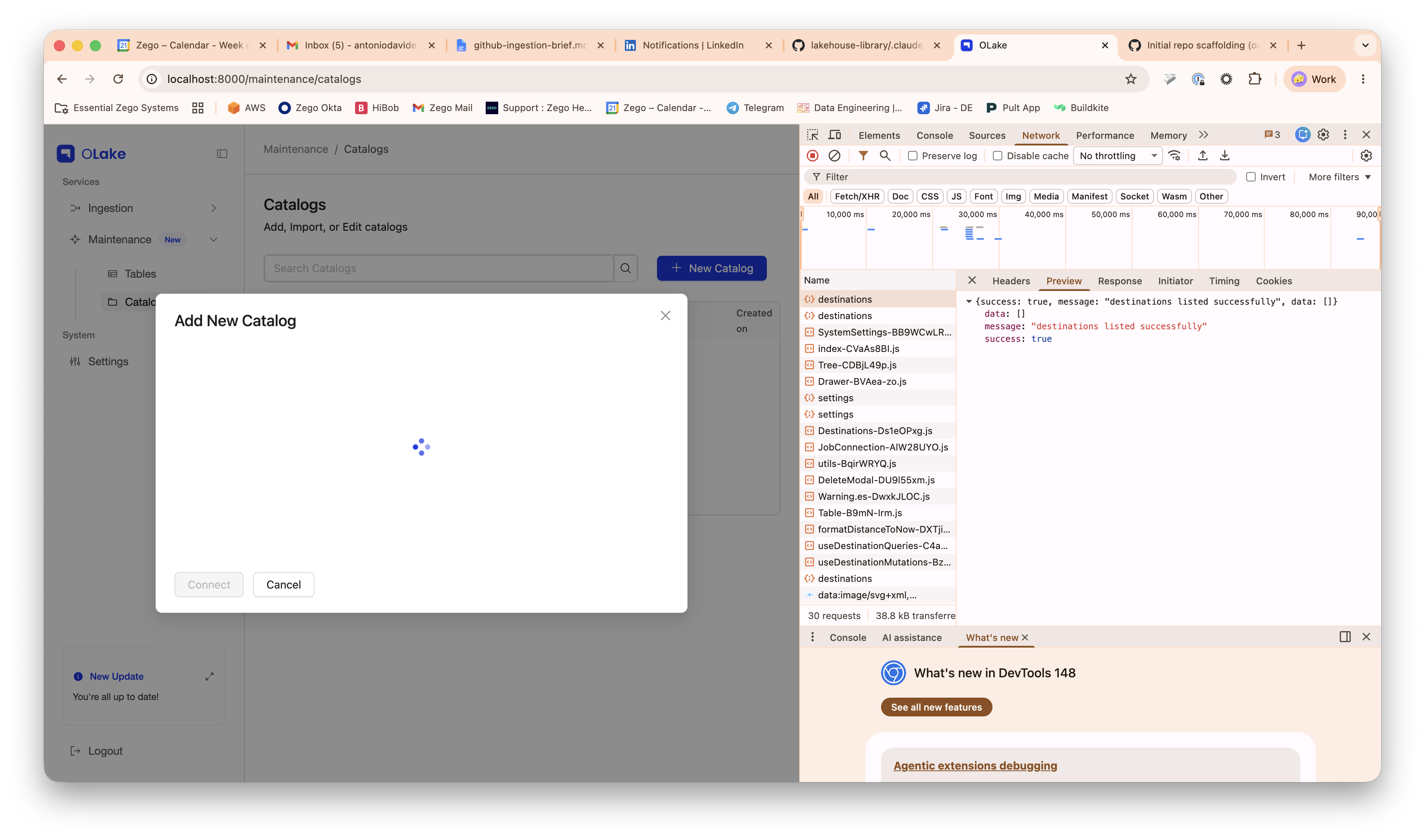Open the DevTools AI assistance icon

tap(1302, 135)
